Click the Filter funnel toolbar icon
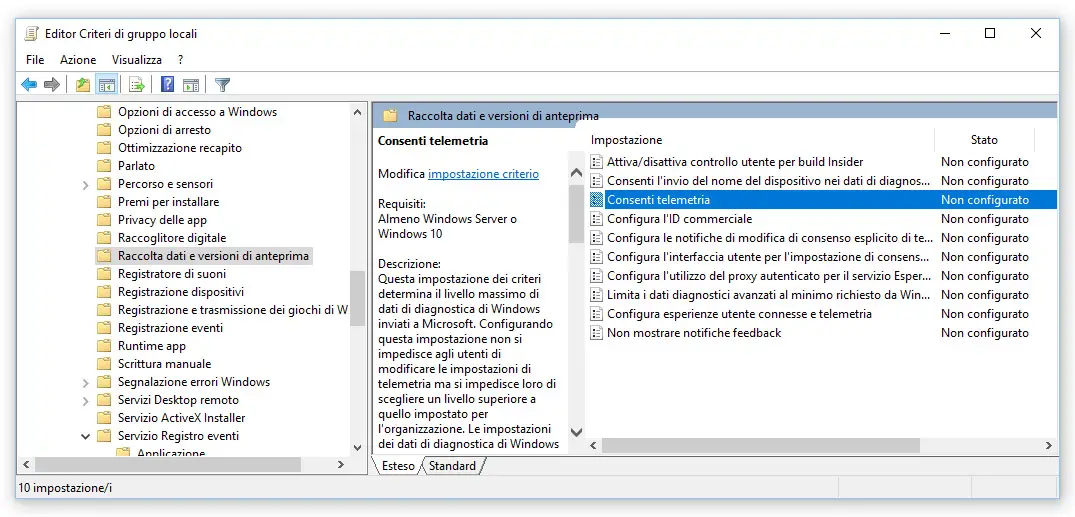The width and height of the screenshot is (1075, 517). pos(223,85)
